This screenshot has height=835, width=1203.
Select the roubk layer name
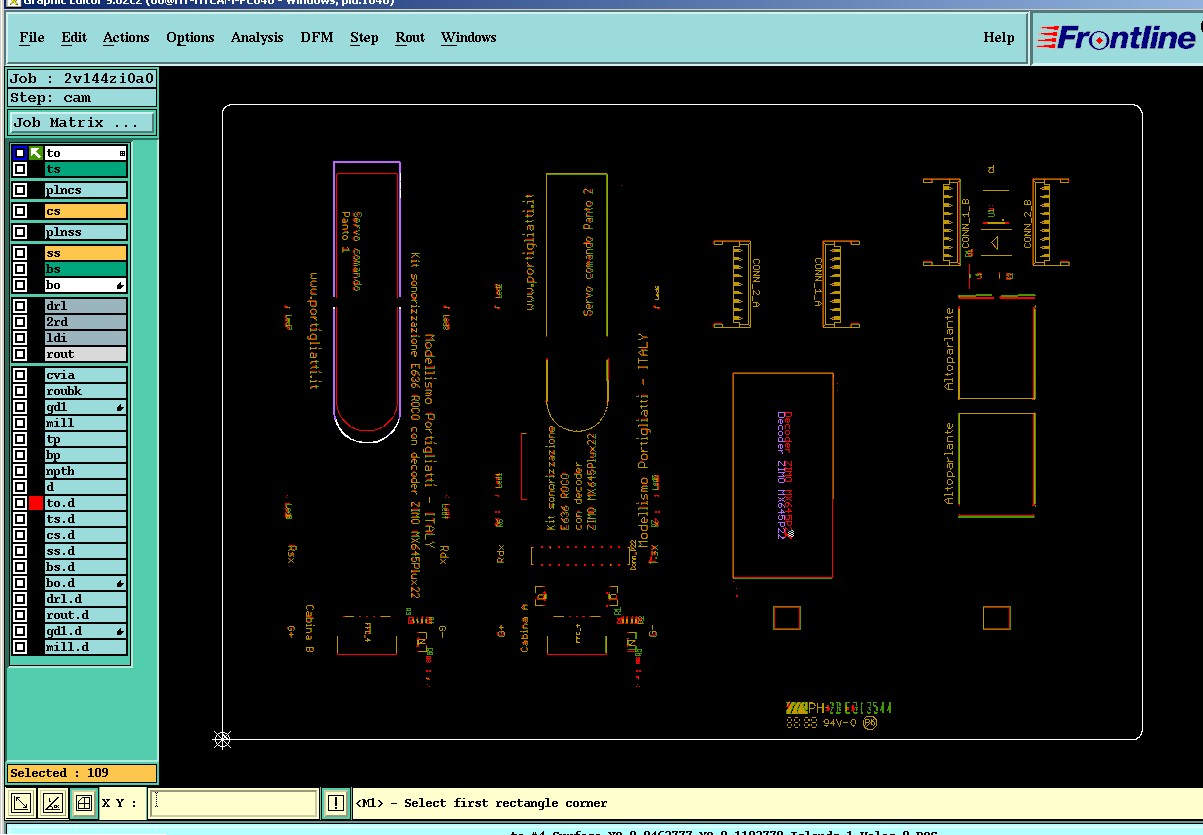[85, 391]
